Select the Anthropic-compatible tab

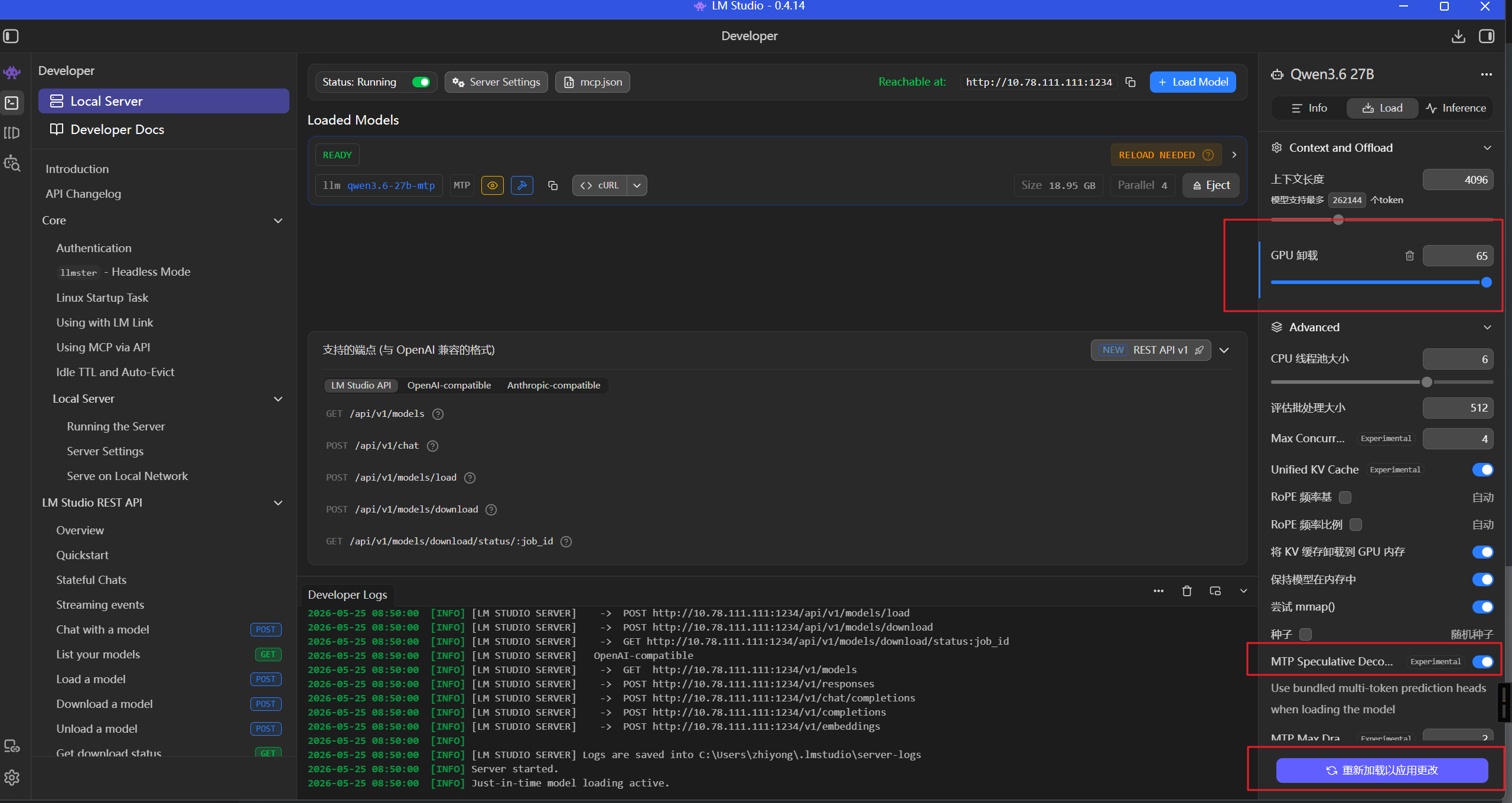tap(553, 385)
